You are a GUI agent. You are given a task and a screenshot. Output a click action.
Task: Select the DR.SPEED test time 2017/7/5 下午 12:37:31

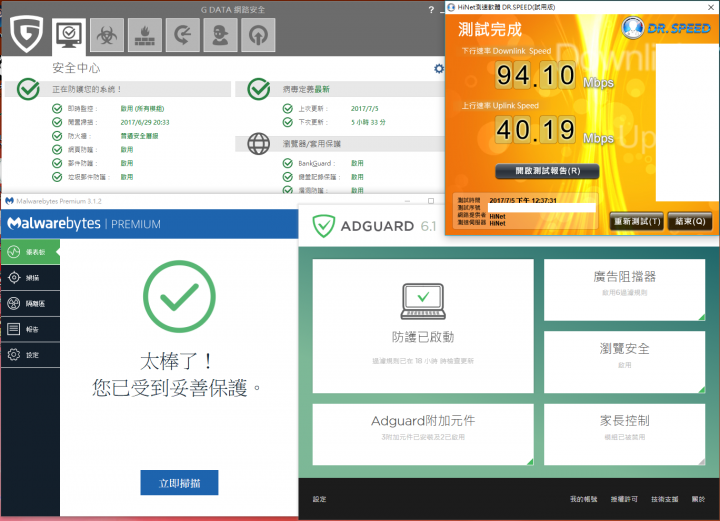tap(523, 201)
